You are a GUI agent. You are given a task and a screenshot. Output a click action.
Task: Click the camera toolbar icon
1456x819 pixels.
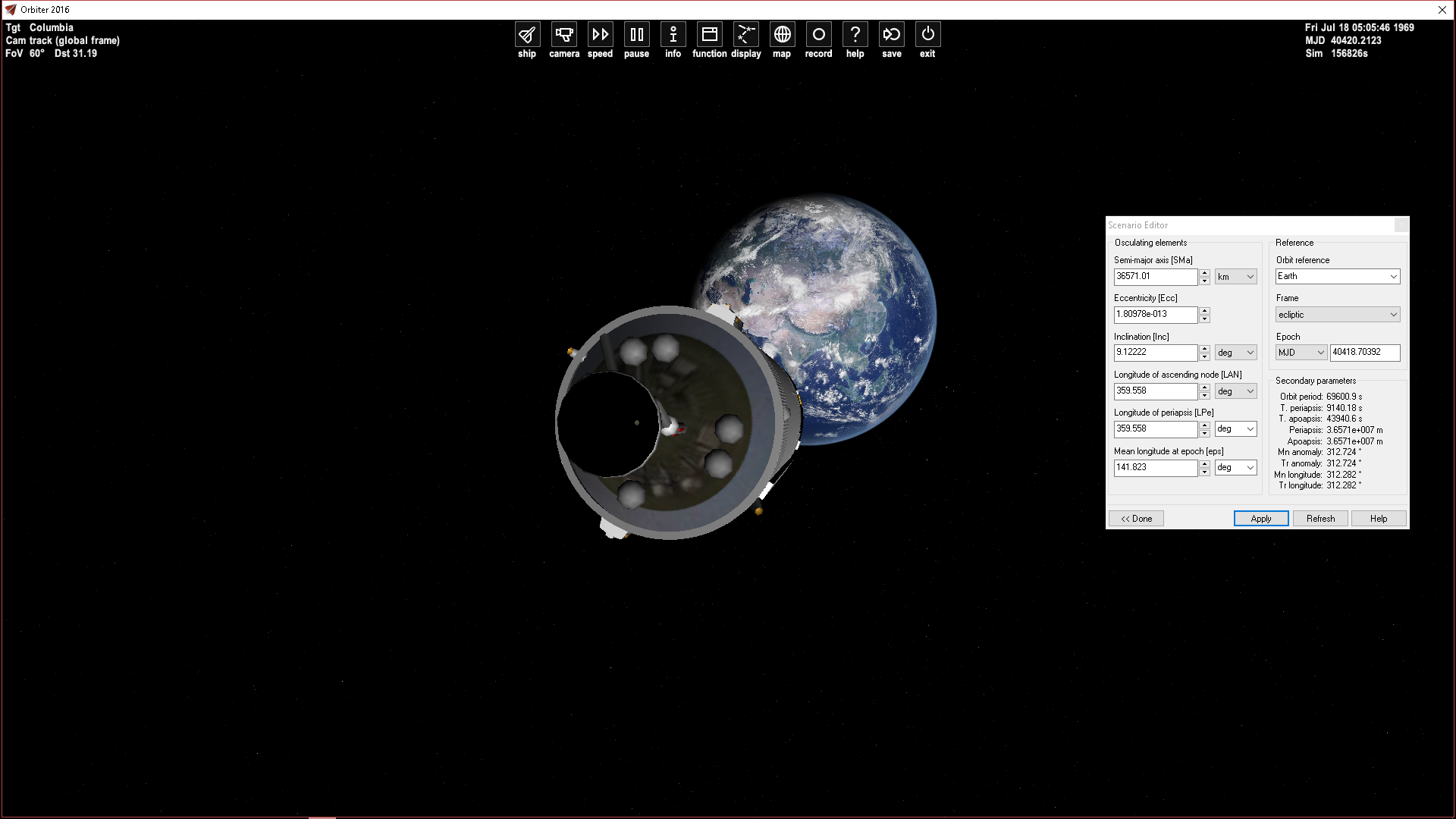(x=563, y=35)
